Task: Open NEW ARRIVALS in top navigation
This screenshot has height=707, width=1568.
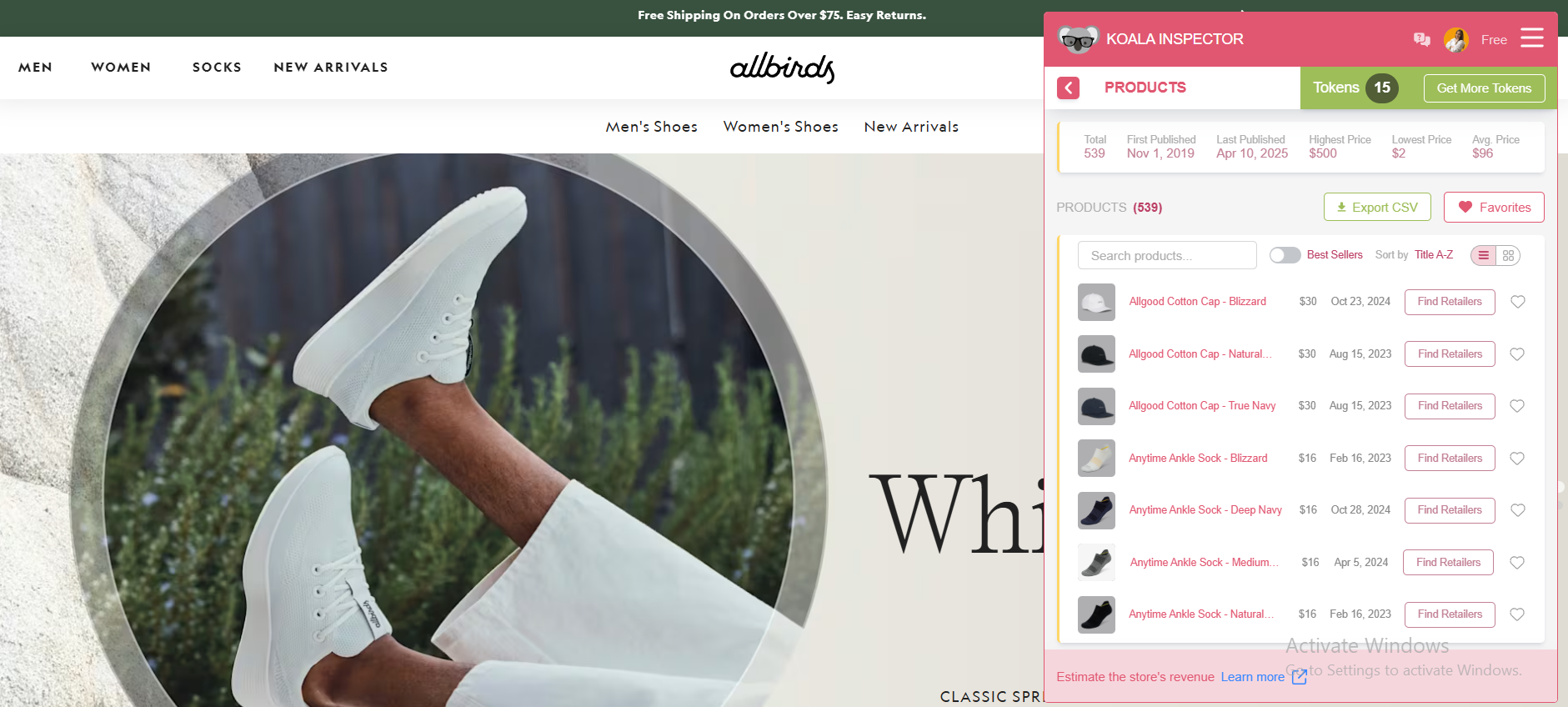Action: (x=331, y=68)
